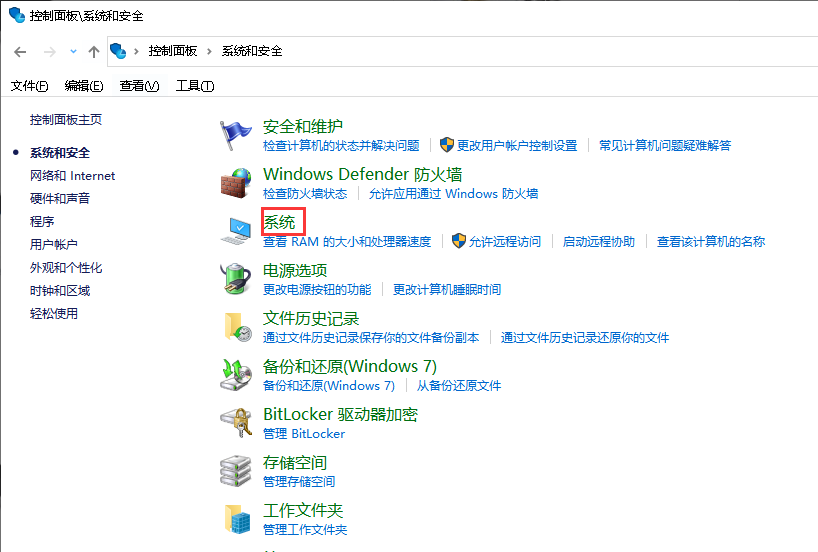The width and height of the screenshot is (818, 552).
Task: Go up one level with up arrow
Action: 94,52
